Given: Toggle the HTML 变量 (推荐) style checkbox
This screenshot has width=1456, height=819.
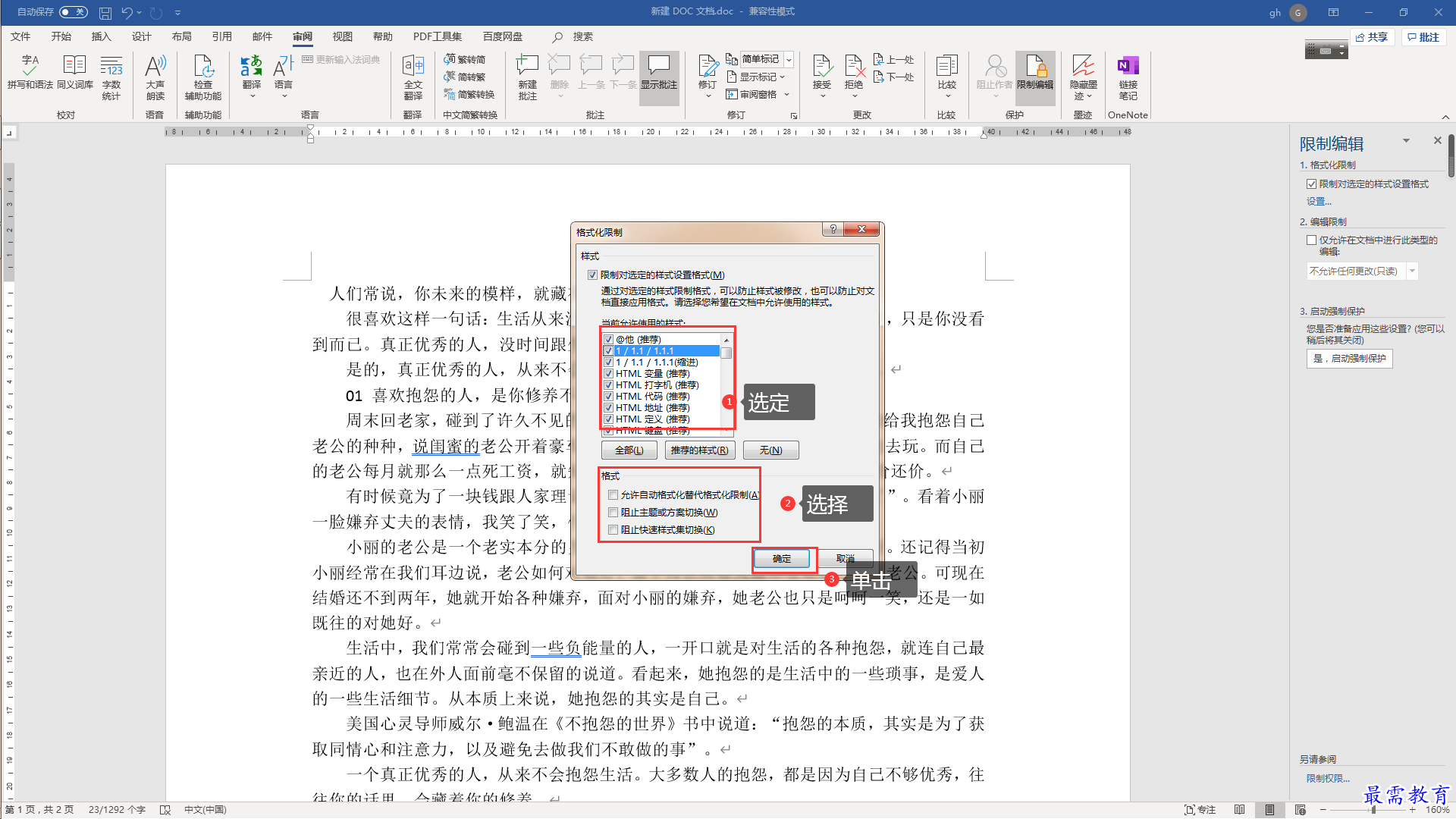Looking at the screenshot, I should point(608,374).
